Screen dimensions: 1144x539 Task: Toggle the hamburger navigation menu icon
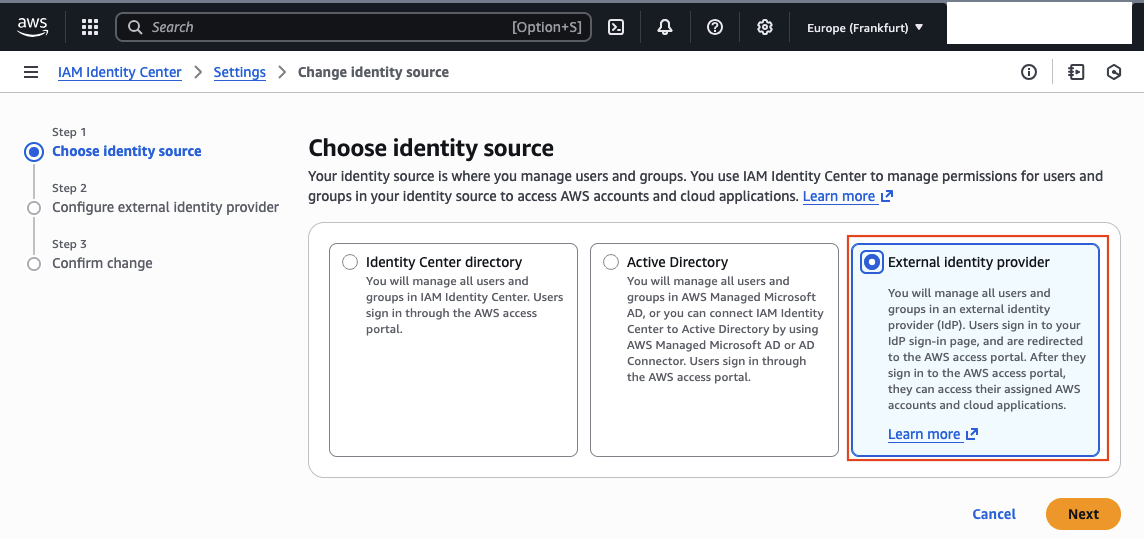pyautogui.click(x=31, y=72)
